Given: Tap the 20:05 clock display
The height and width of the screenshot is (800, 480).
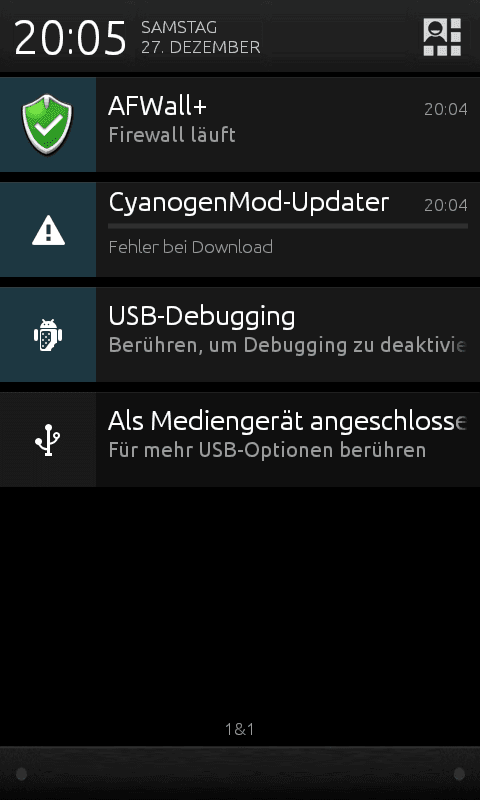Looking at the screenshot, I should [70, 39].
